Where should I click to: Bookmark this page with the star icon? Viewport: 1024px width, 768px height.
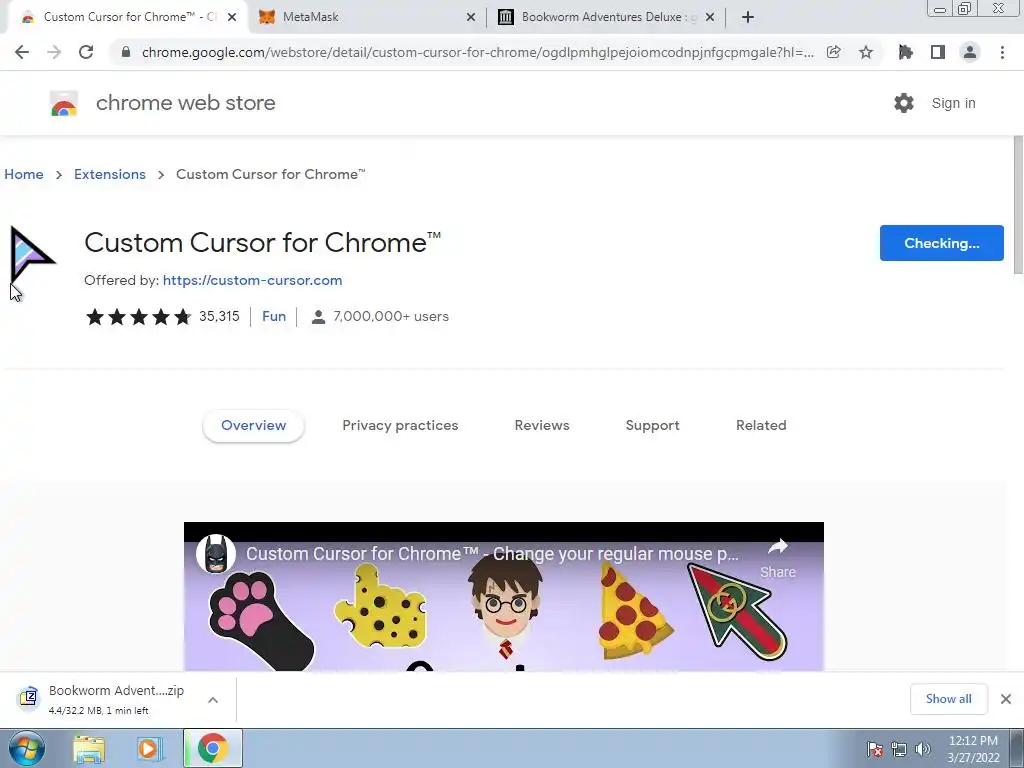pos(866,52)
